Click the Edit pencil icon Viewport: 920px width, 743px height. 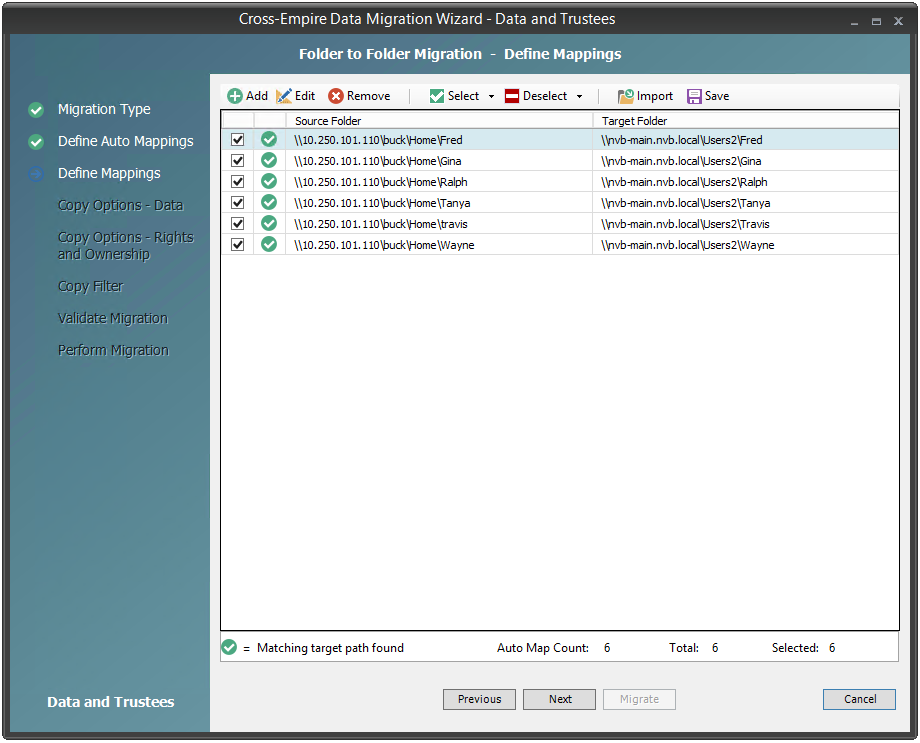[x=284, y=96]
